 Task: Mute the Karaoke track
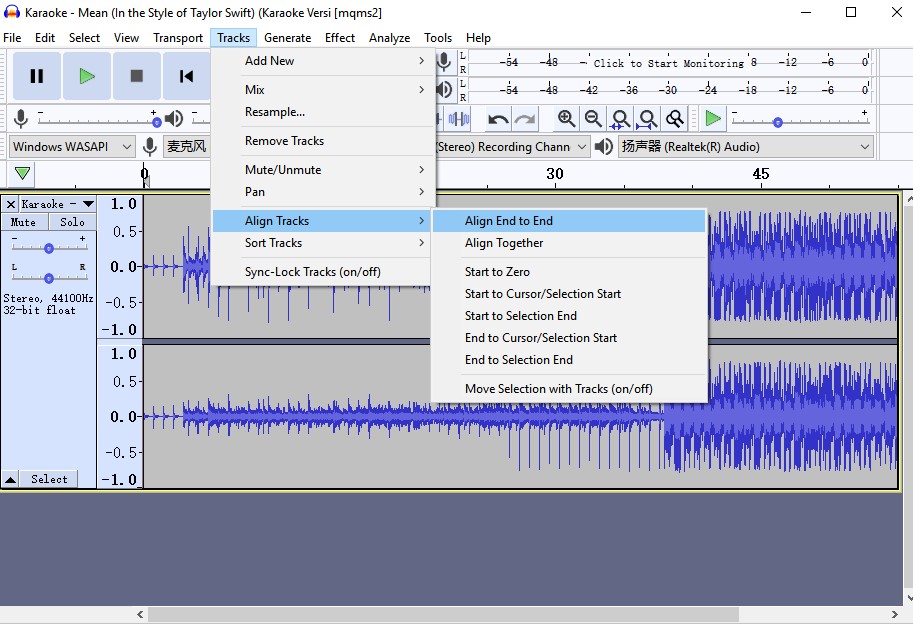[x=23, y=222]
